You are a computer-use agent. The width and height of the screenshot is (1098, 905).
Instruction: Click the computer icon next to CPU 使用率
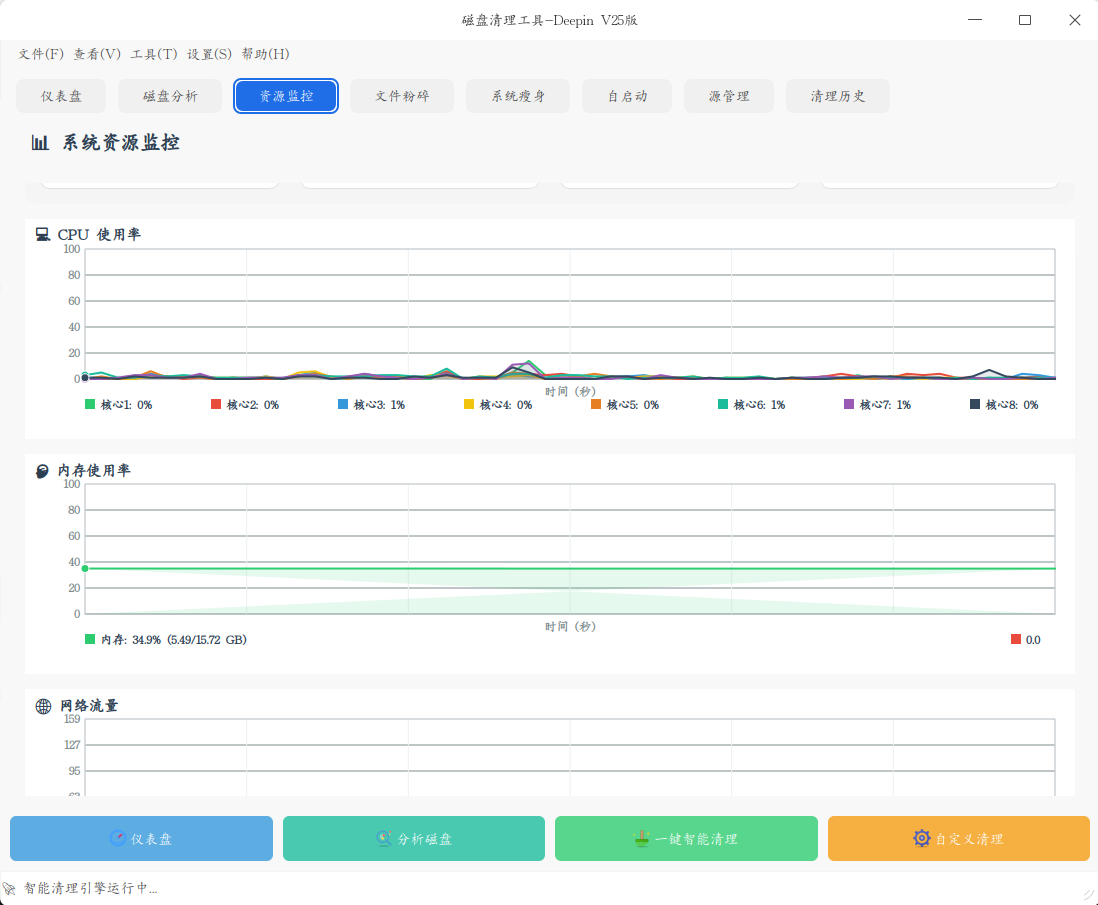tap(43, 235)
